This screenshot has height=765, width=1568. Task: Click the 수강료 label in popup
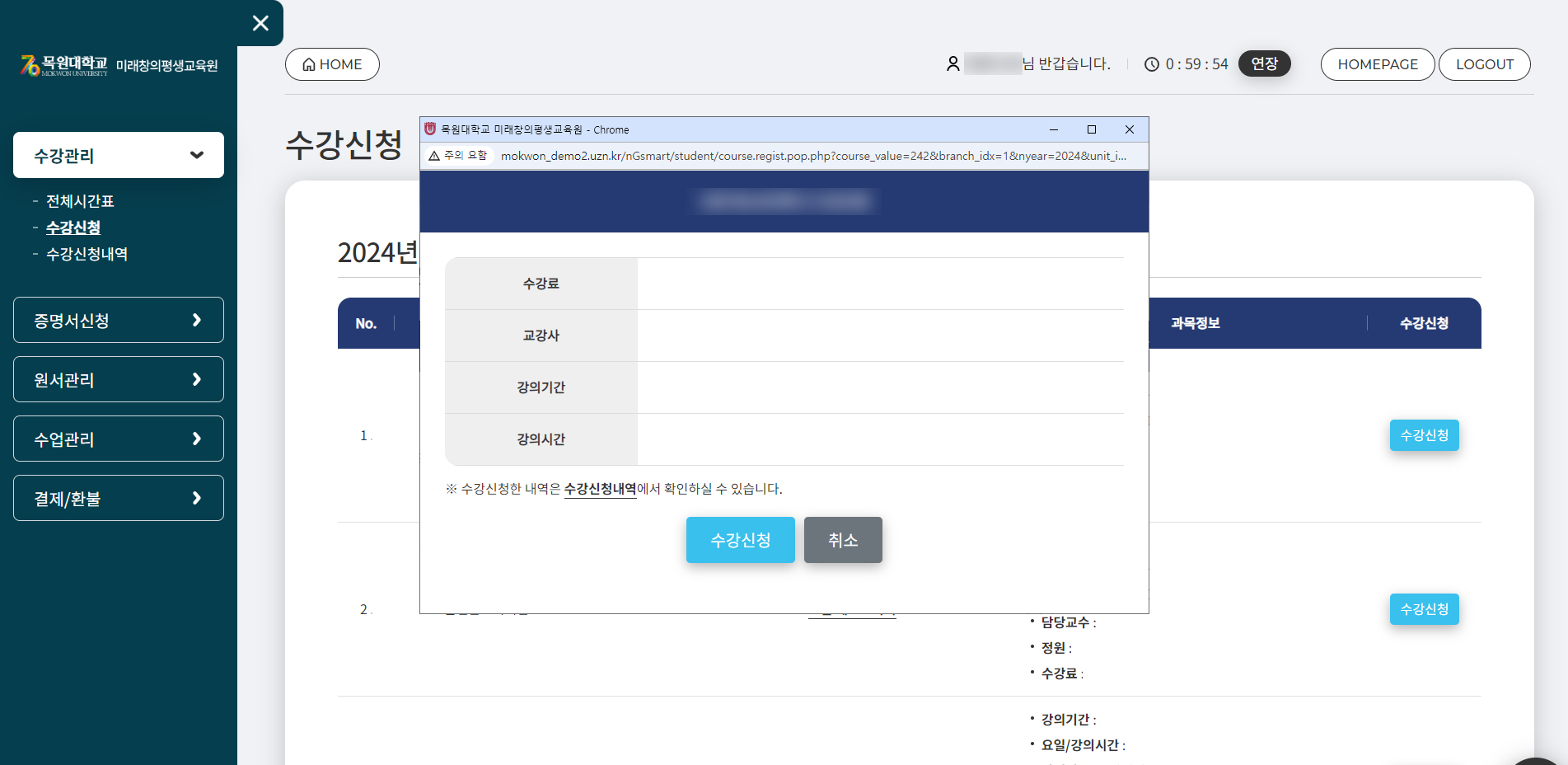541,284
